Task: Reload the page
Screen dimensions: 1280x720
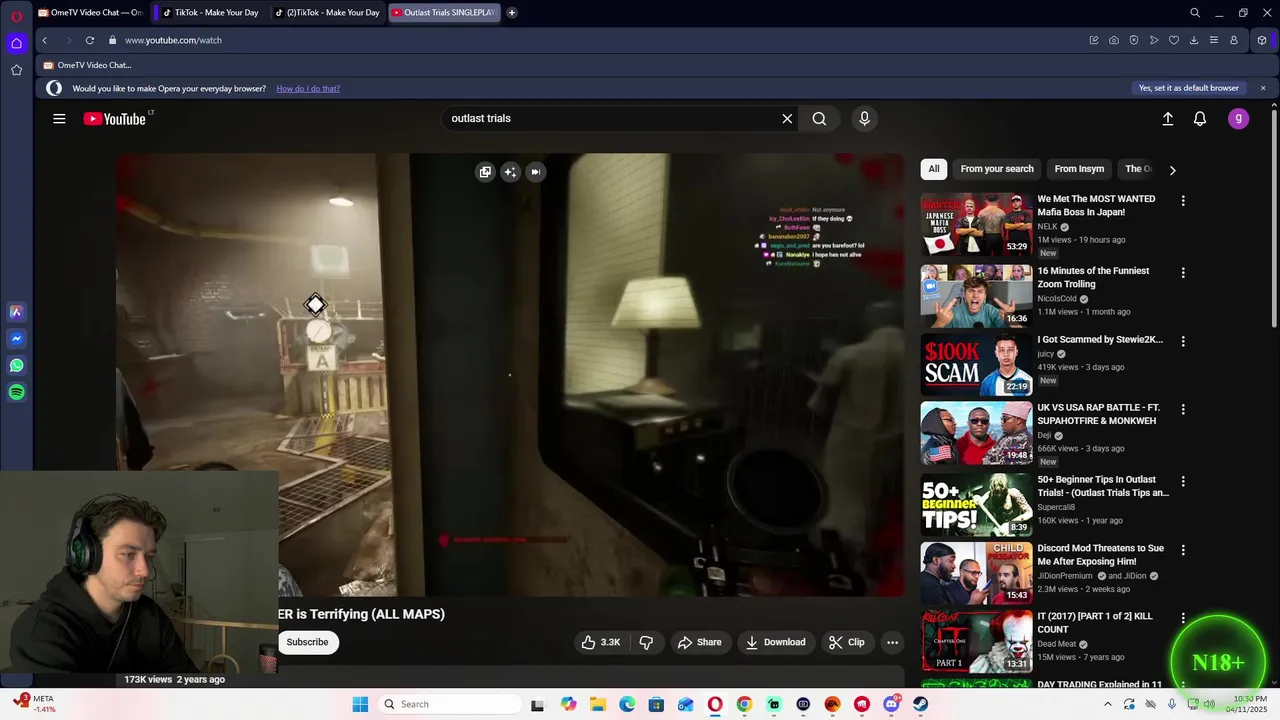Action: 89,40
